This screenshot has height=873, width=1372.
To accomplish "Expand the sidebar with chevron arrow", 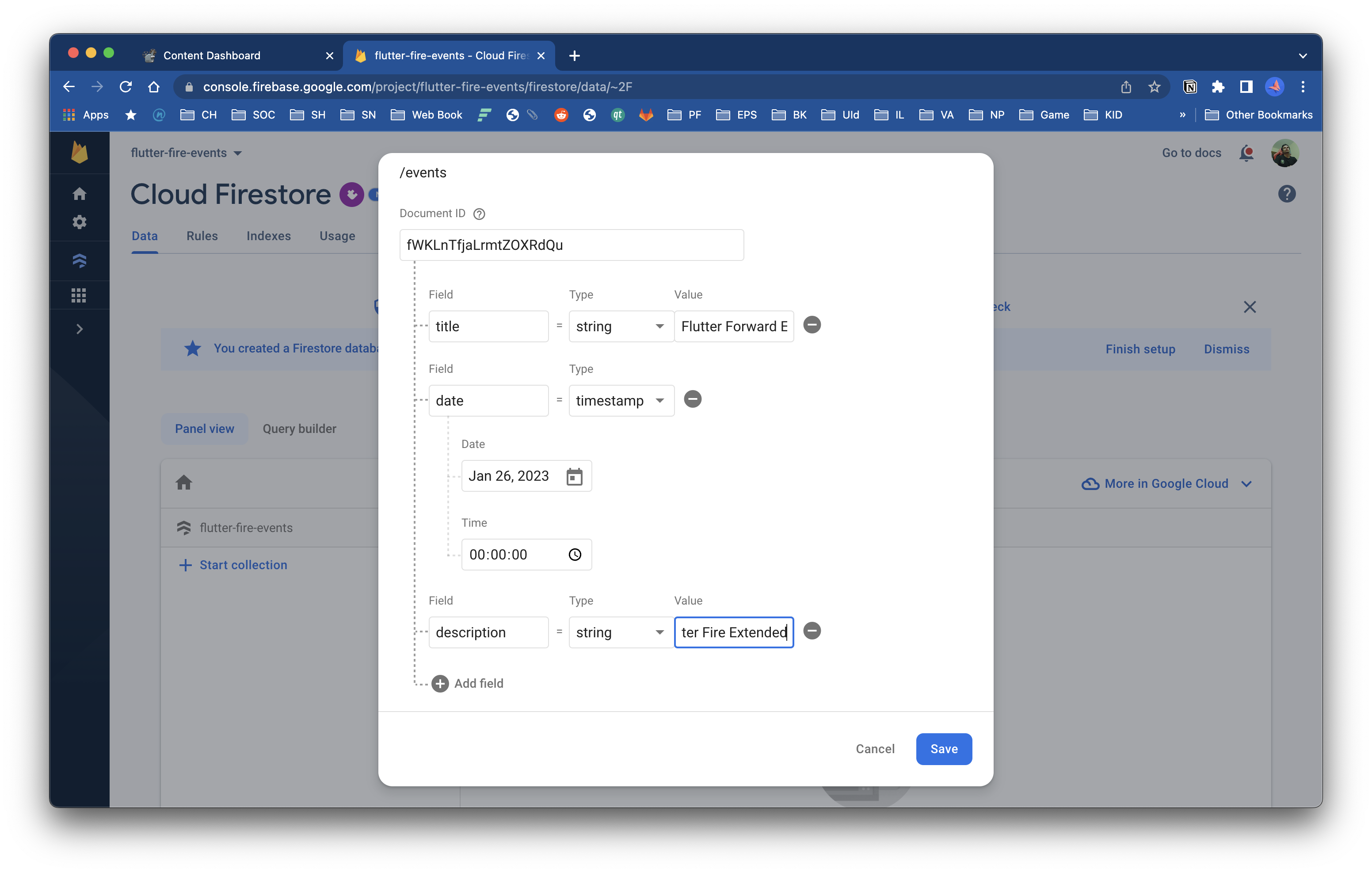I will (x=79, y=329).
